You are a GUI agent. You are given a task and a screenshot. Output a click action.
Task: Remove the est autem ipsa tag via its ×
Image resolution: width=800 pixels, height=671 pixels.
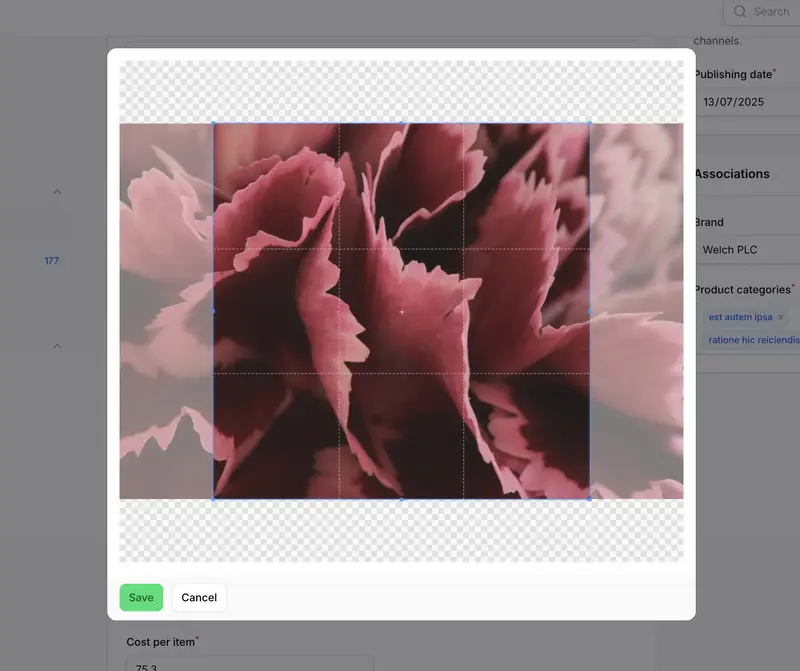click(x=779, y=316)
